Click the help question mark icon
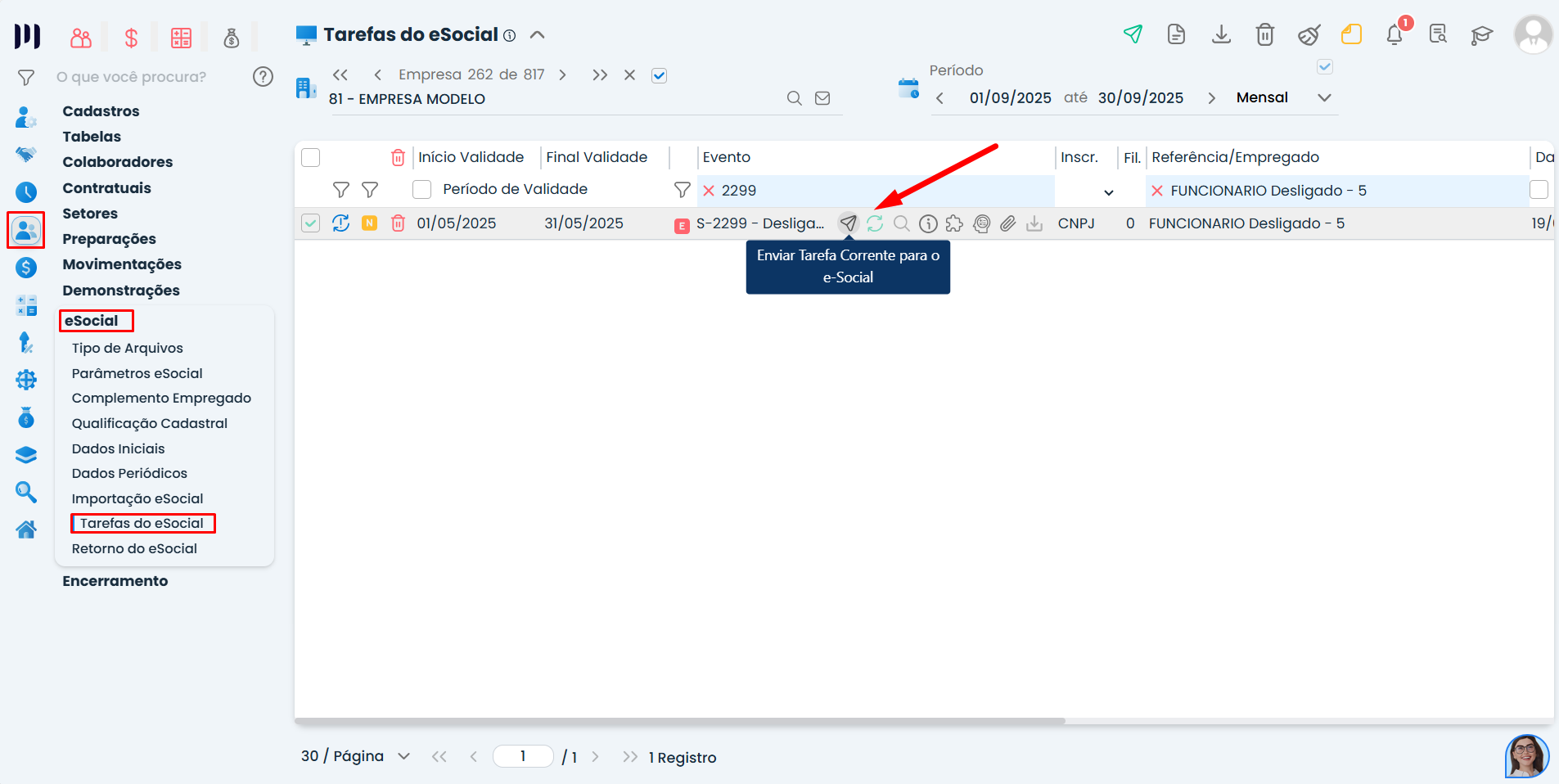The height and width of the screenshot is (784, 1559). click(263, 77)
